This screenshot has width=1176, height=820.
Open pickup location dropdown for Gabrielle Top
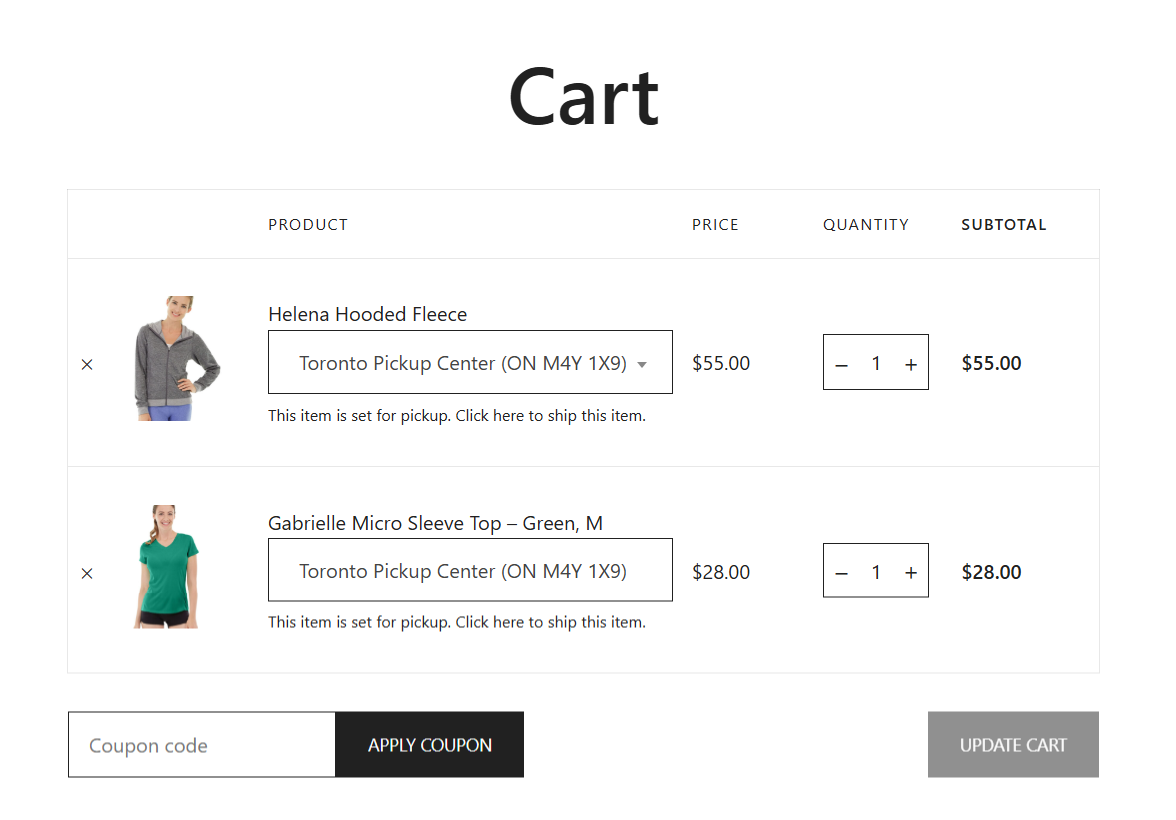pos(470,570)
